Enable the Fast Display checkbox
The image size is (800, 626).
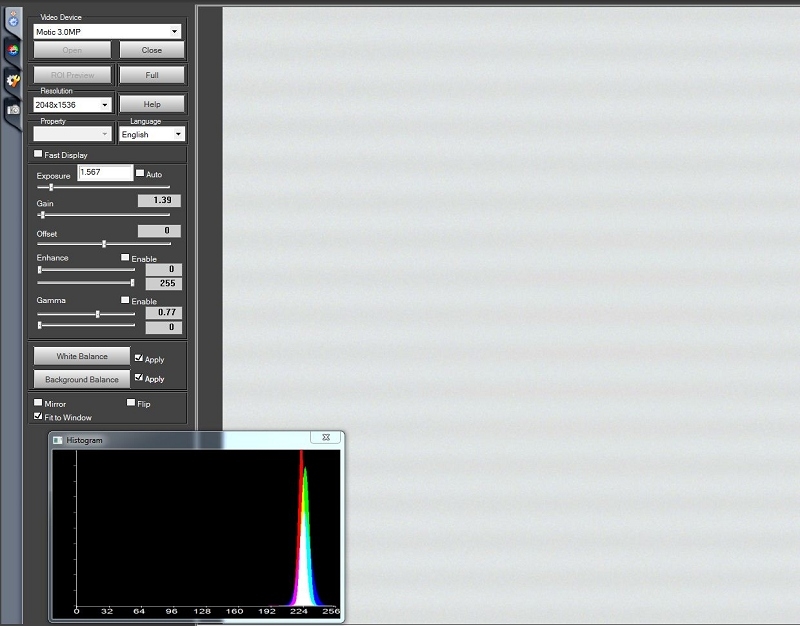(x=38, y=155)
